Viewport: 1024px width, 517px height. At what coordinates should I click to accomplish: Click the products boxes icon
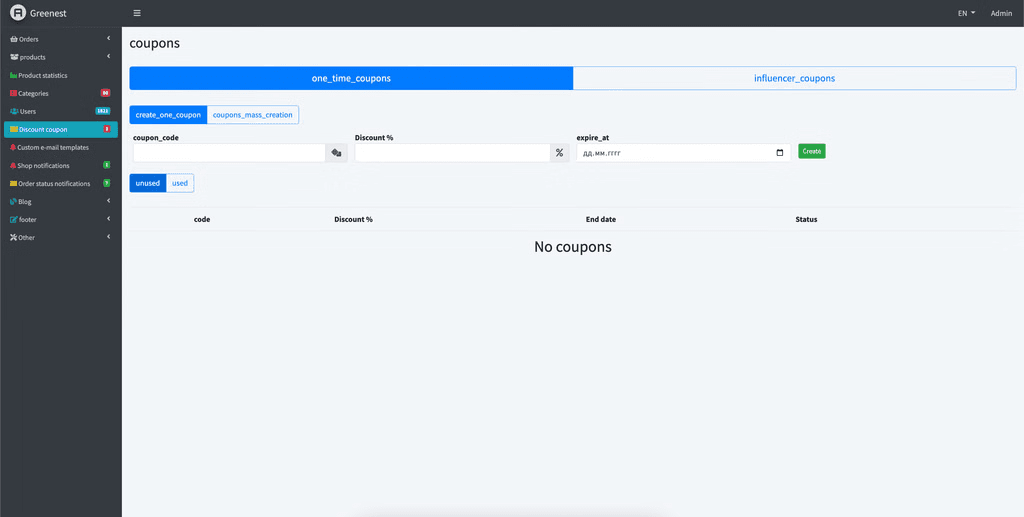(14, 57)
